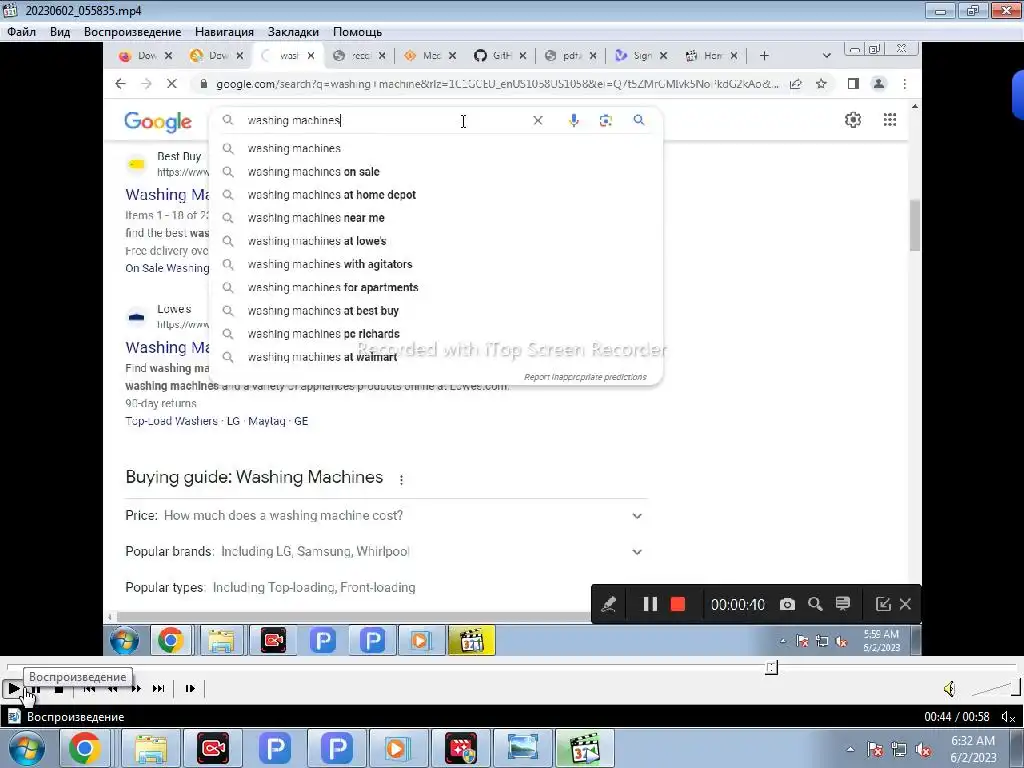
Task: Click the Google Lens image search icon
Action: 605,120
